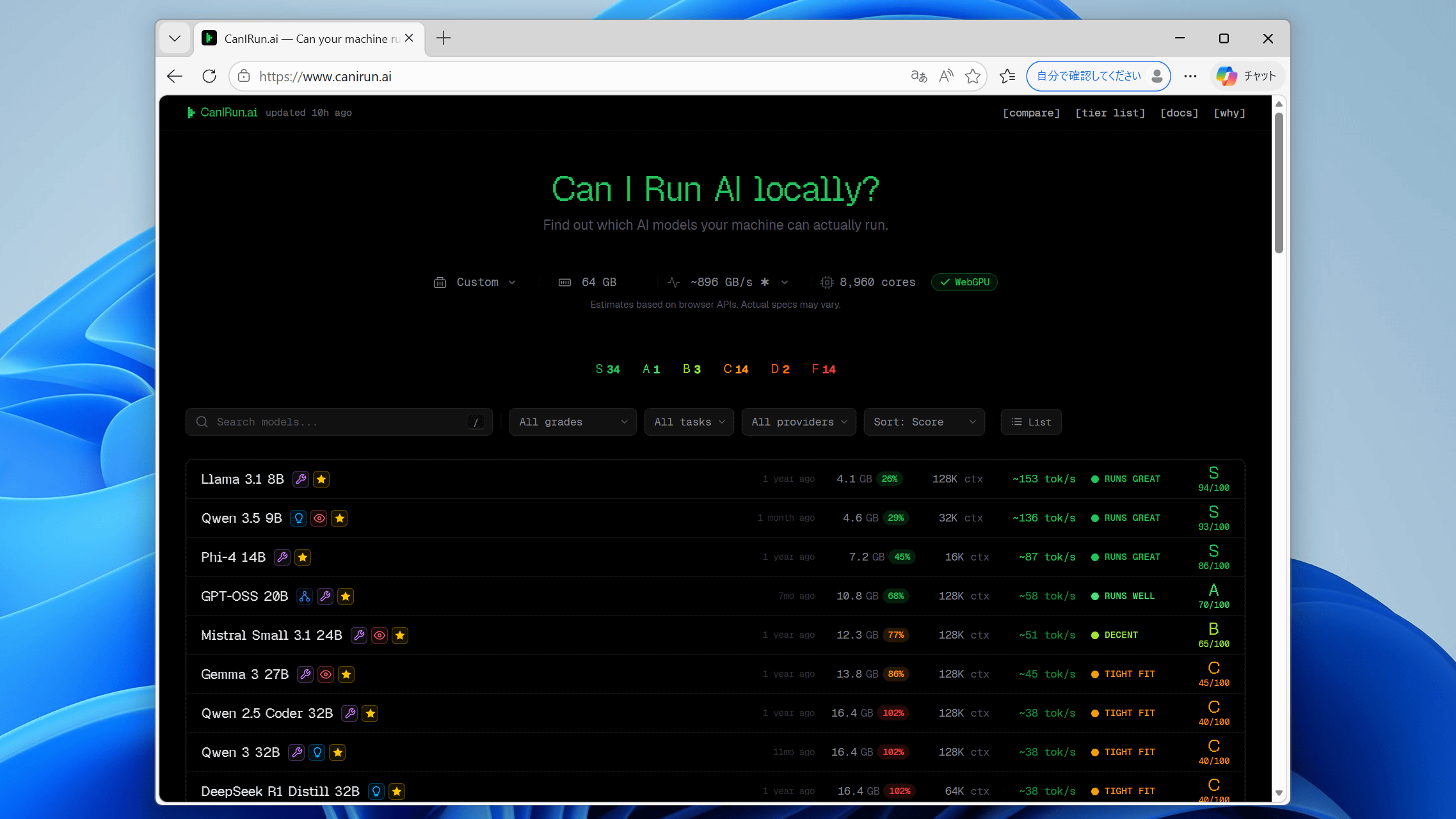Expand the Custom hardware selector
Screen dimensions: 1456x819
tap(476, 282)
